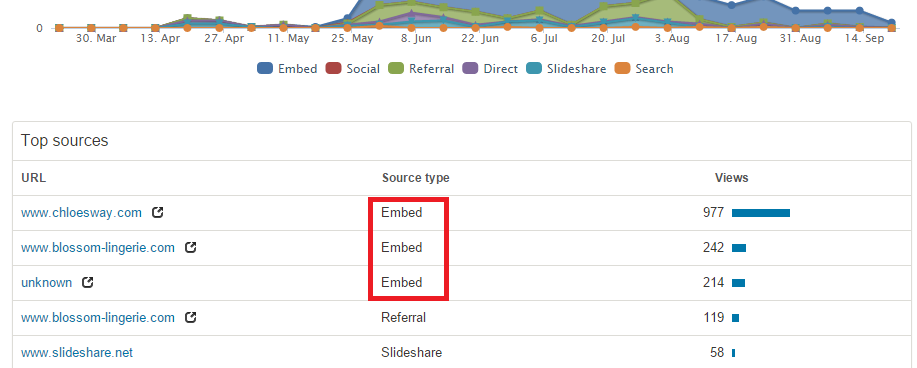The height and width of the screenshot is (368, 917).
Task: Hide the Slideshare series in the legend
Action: [566, 69]
